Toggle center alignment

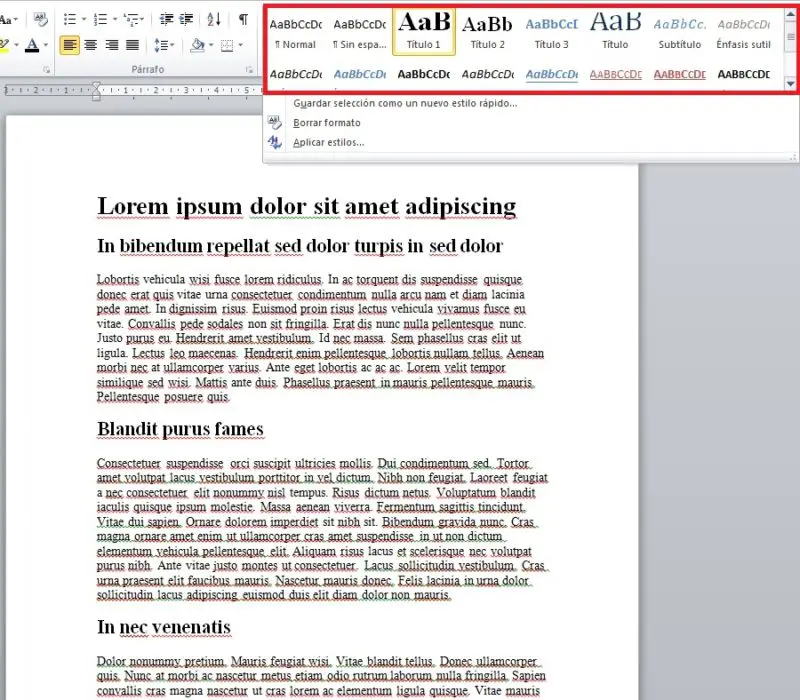click(91, 45)
